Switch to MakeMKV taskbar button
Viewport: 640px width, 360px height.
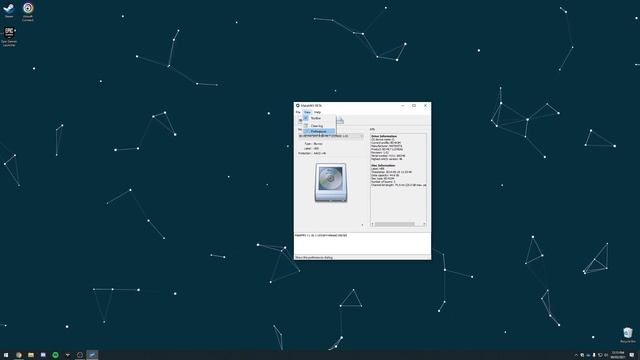[92, 355]
